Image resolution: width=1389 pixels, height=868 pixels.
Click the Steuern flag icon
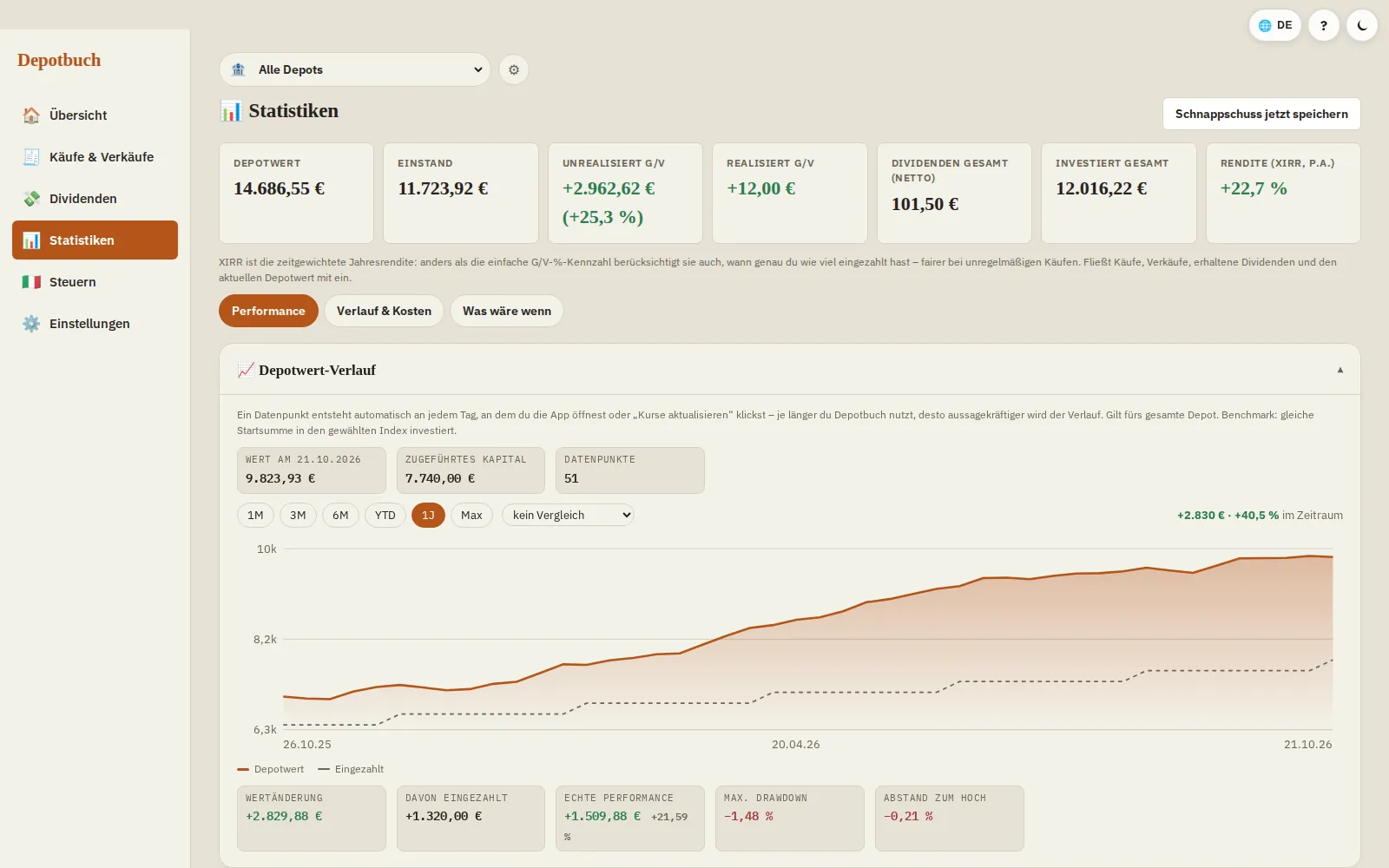click(31, 282)
